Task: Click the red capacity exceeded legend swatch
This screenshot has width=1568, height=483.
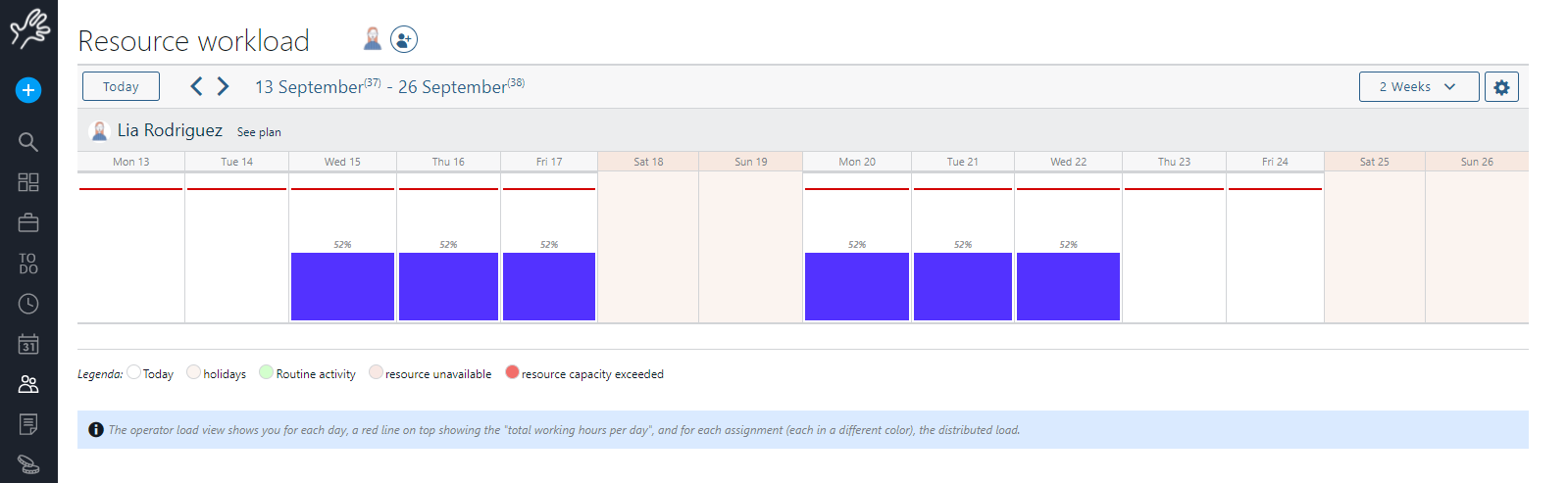Action: (x=512, y=372)
